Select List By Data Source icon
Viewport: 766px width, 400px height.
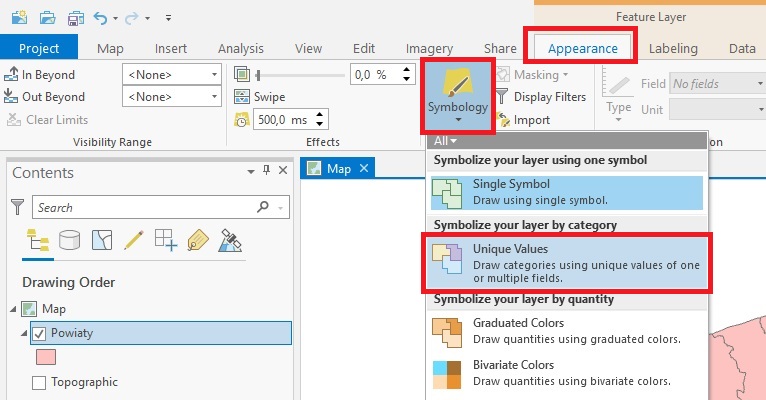click(x=69, y=240)
